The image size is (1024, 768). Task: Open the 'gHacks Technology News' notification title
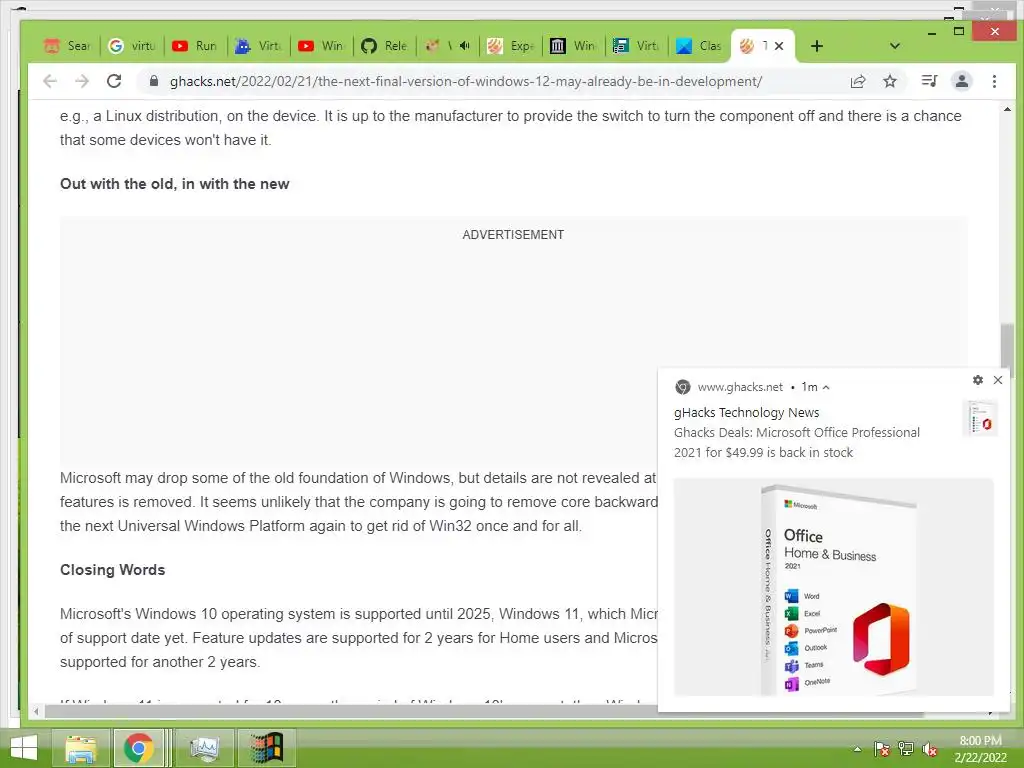point(746,413)
